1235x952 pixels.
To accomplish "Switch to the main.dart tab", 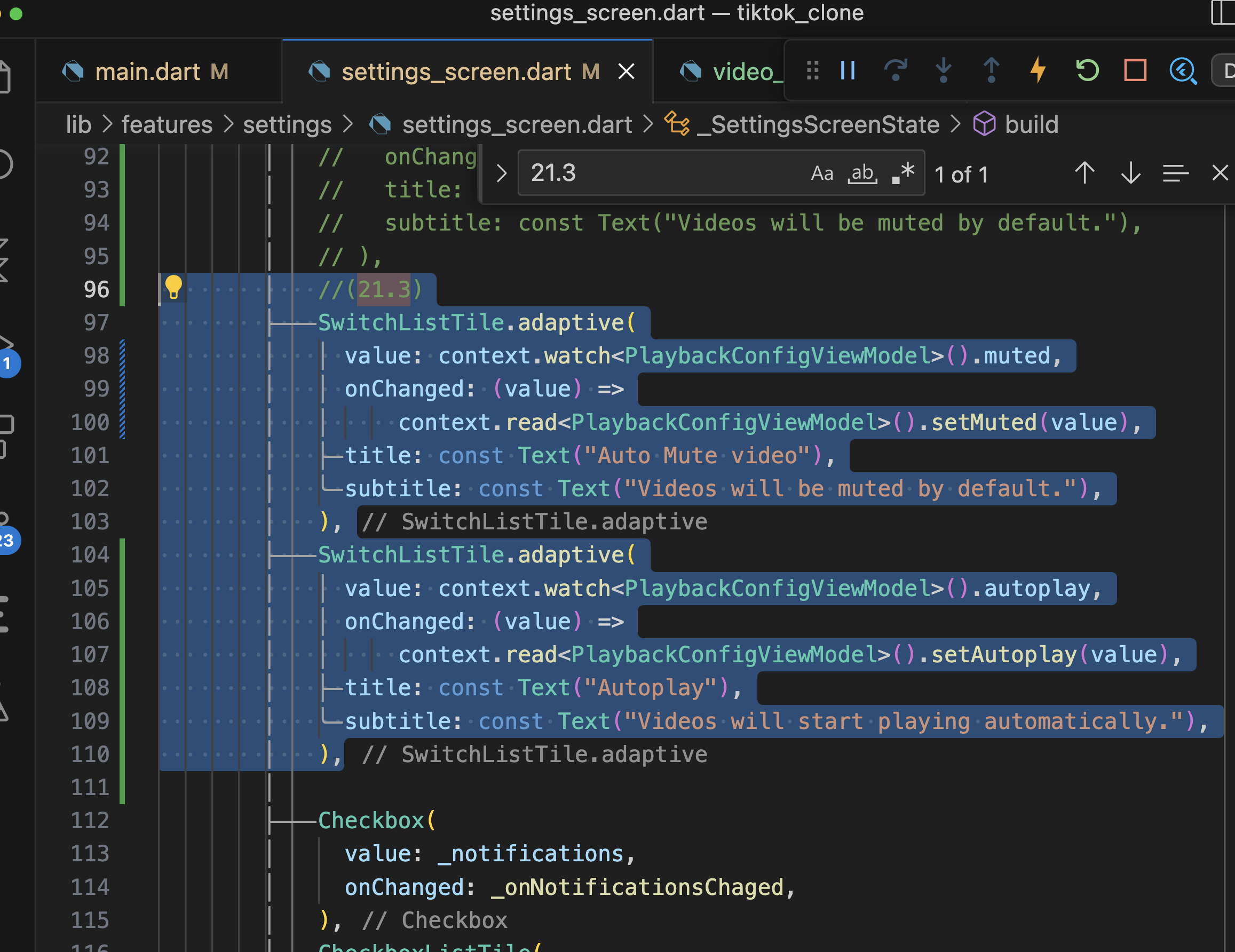I will (148, 72).
